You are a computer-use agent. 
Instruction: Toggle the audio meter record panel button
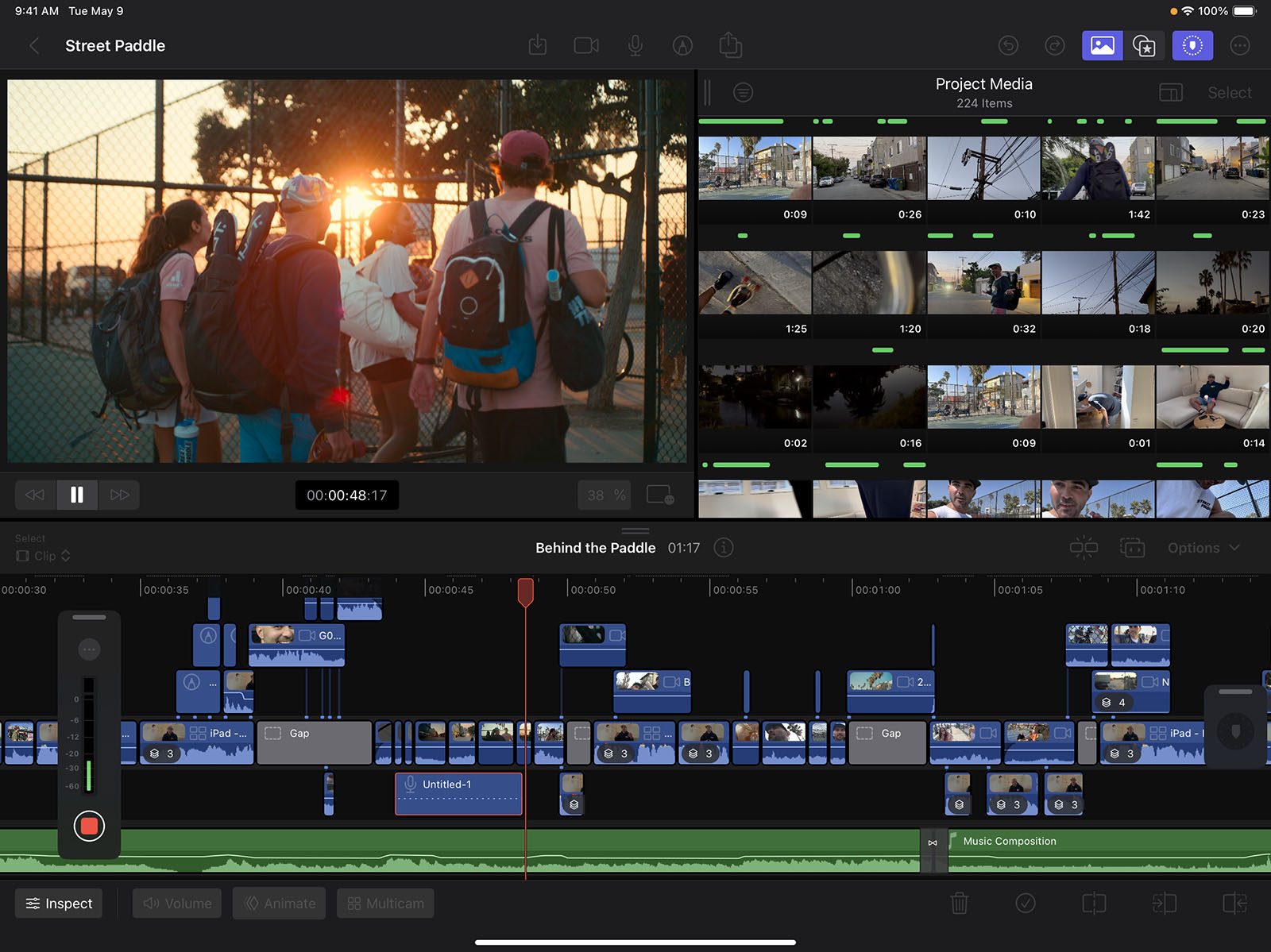point(1192,46)
